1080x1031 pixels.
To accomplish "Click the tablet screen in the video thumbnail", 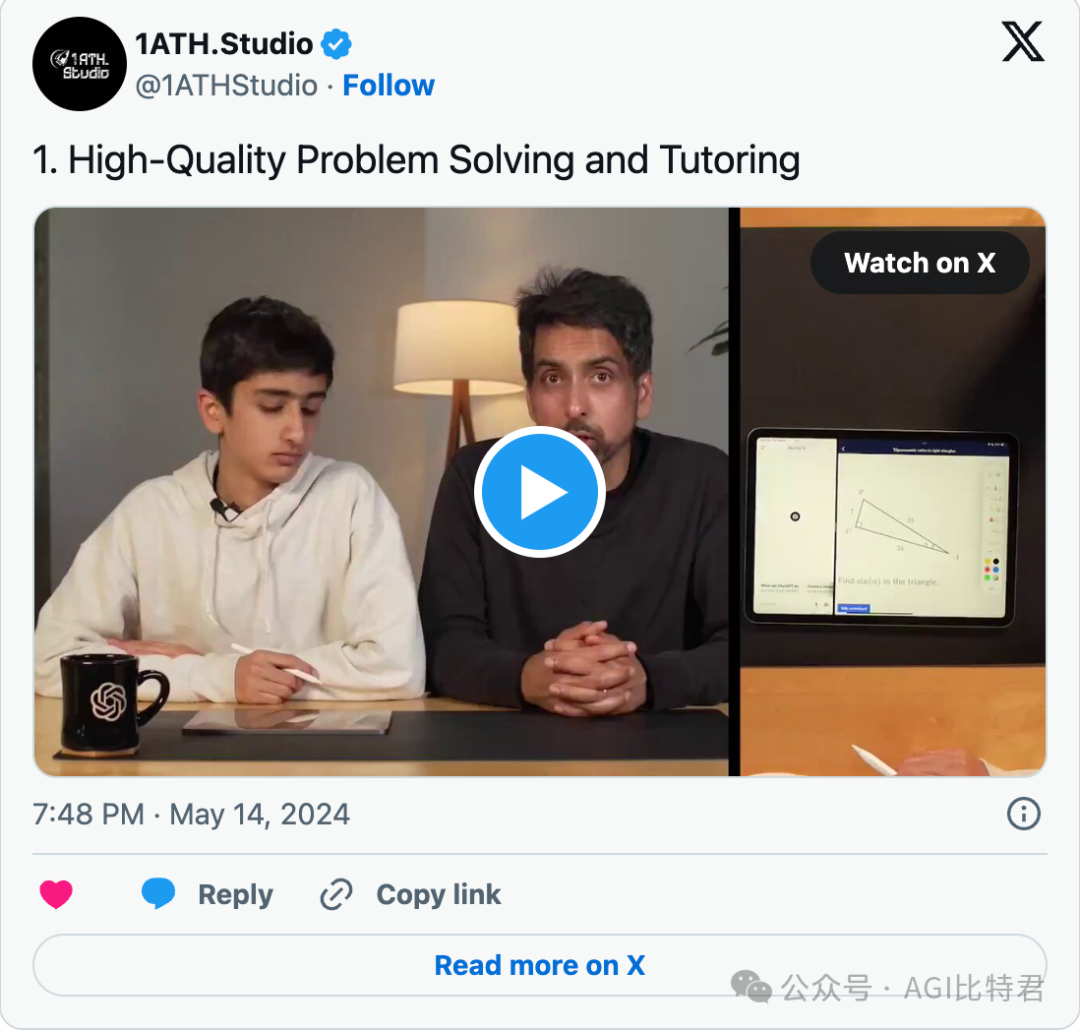I will 881,527.
